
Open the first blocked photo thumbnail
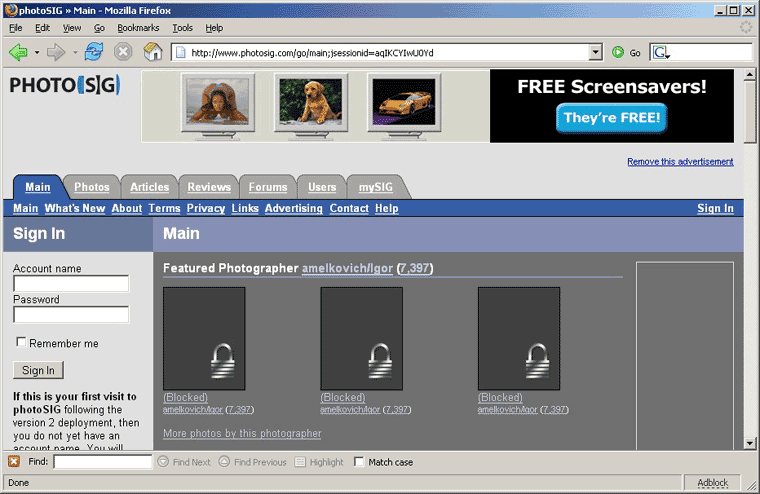coord(204,338)
